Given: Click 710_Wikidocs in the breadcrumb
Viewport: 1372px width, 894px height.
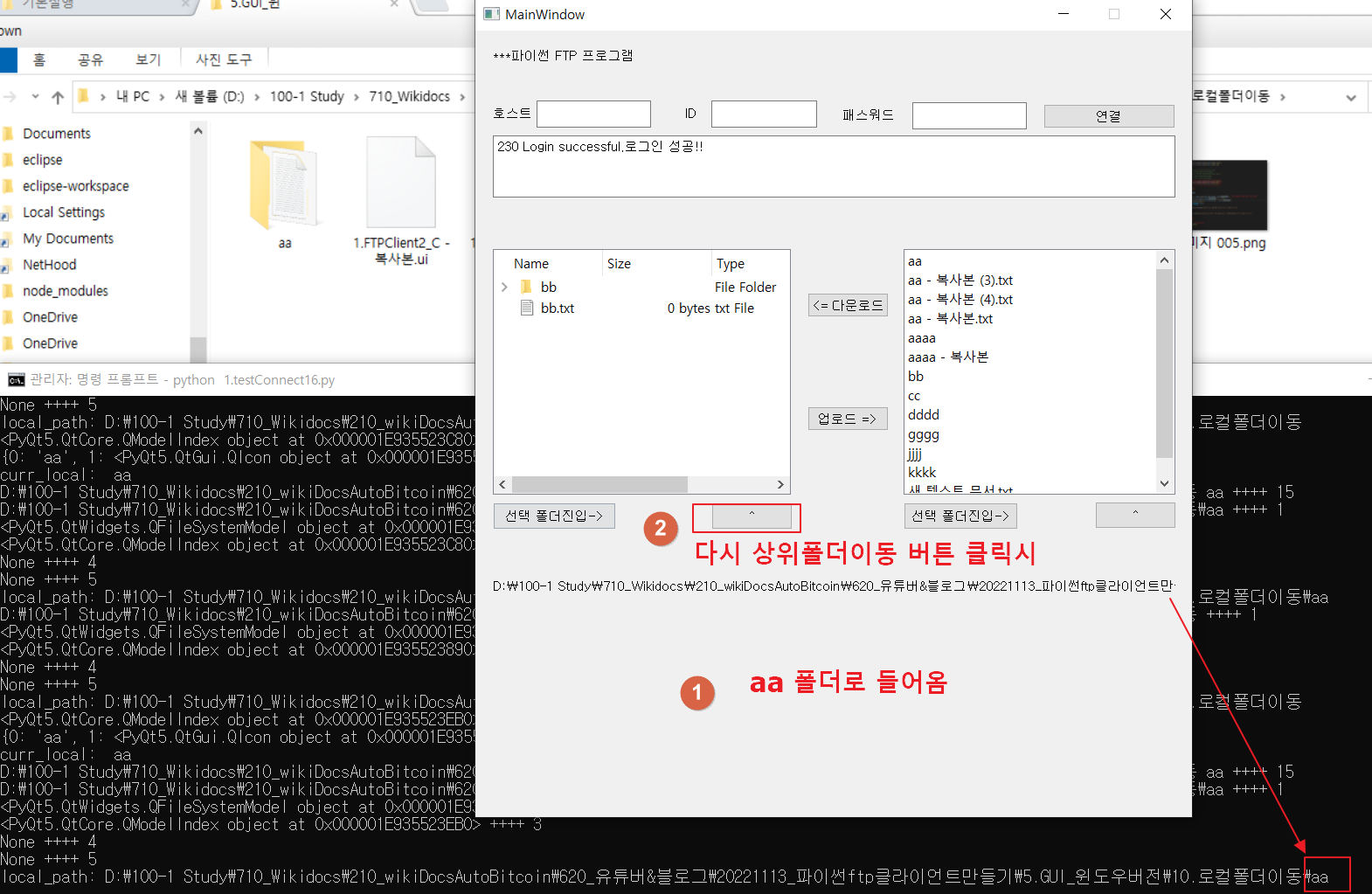Looking at the screenshot, I should (409, 96).
